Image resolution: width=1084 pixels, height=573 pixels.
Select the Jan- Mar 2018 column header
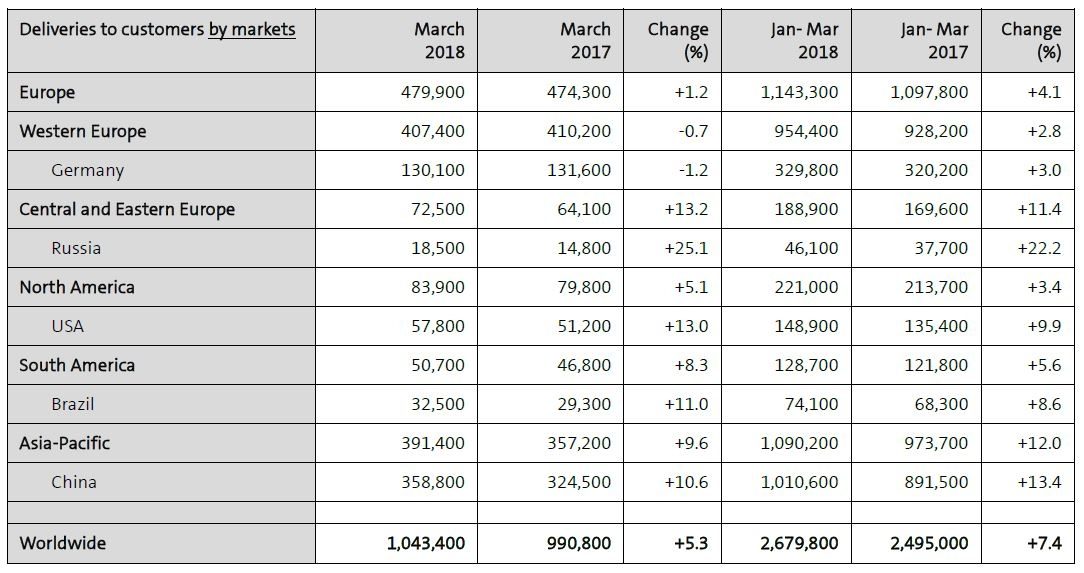tap(804, 40)
